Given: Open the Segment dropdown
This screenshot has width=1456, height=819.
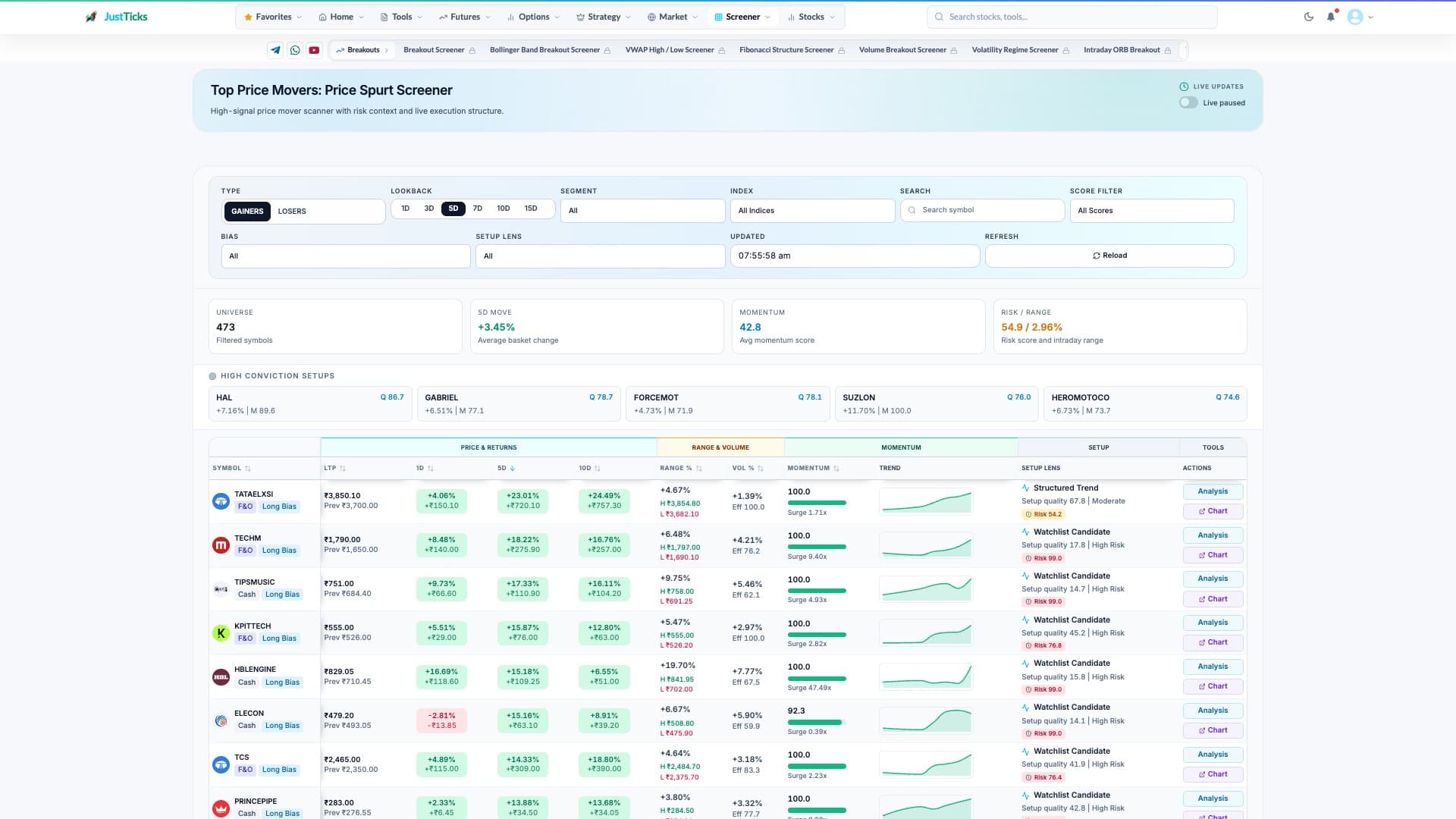Looking at the screenshot, I should (x=643, y=211).
